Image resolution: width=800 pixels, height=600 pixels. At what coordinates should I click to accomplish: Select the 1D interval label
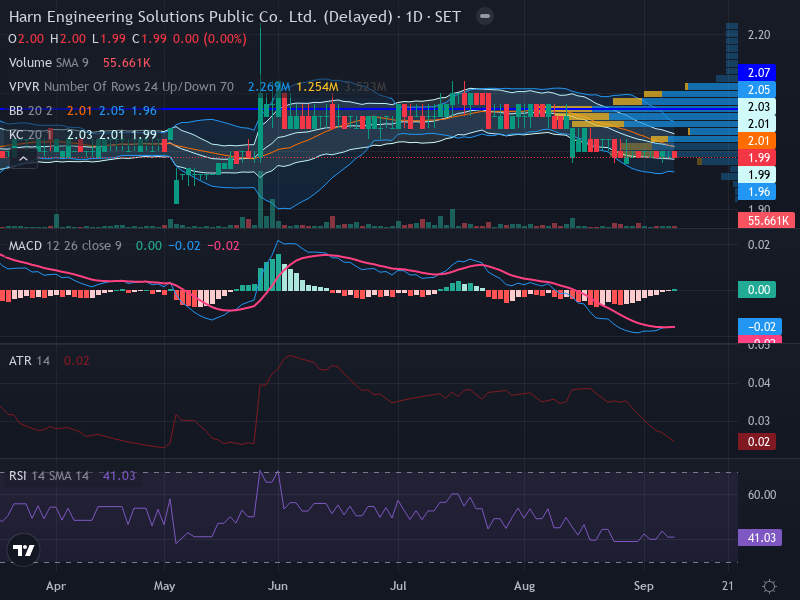point(414,17)
